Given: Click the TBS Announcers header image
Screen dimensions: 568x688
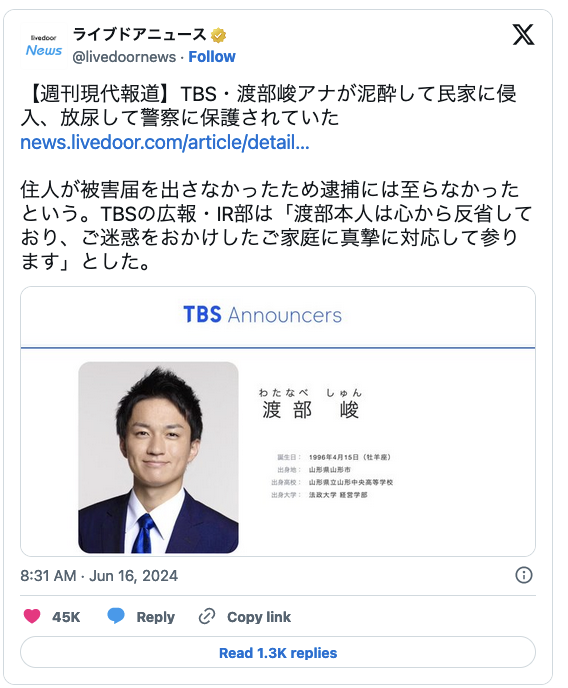Looking at the screenshot, I should 262,315.
